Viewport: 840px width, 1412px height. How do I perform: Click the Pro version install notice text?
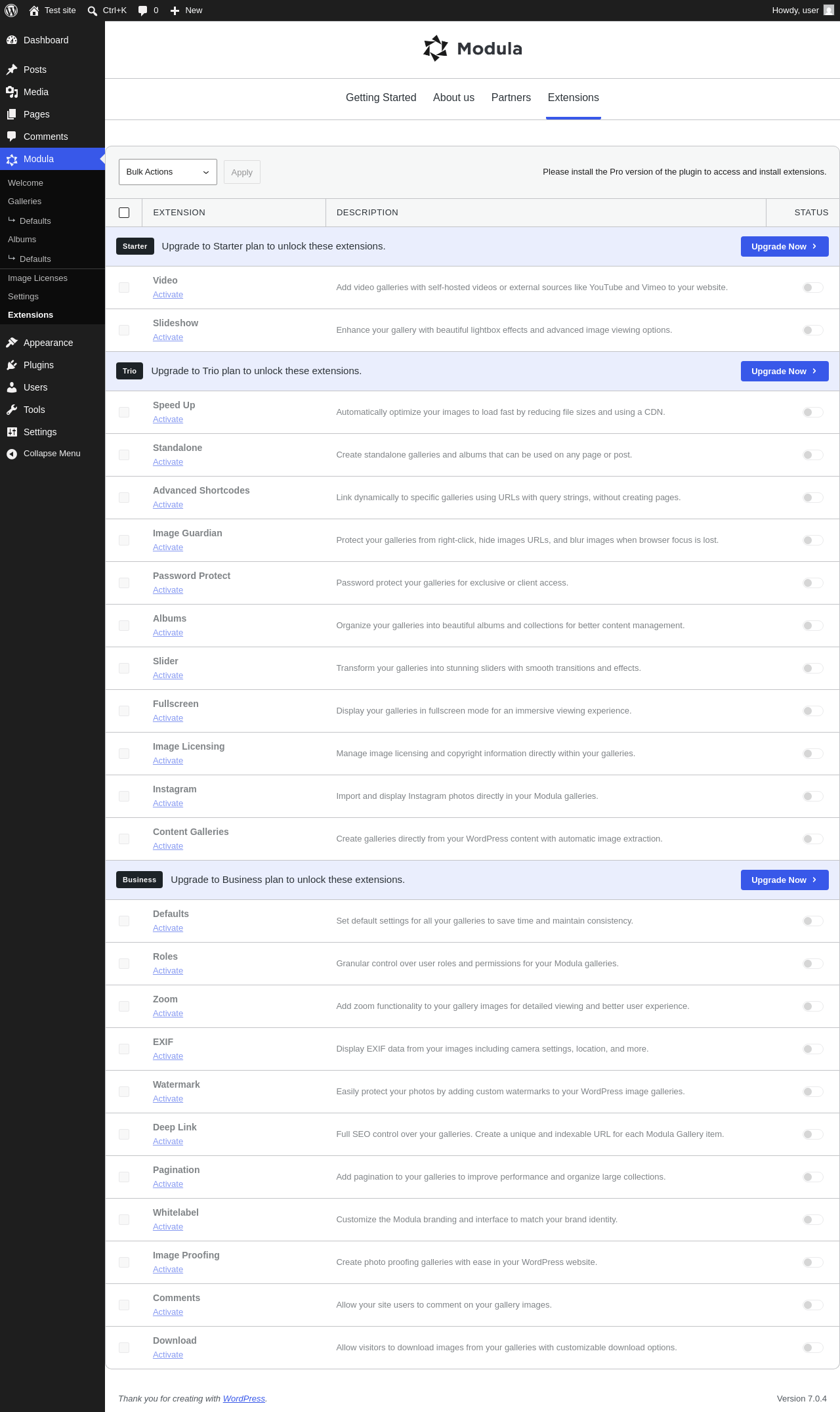point(684,172)
